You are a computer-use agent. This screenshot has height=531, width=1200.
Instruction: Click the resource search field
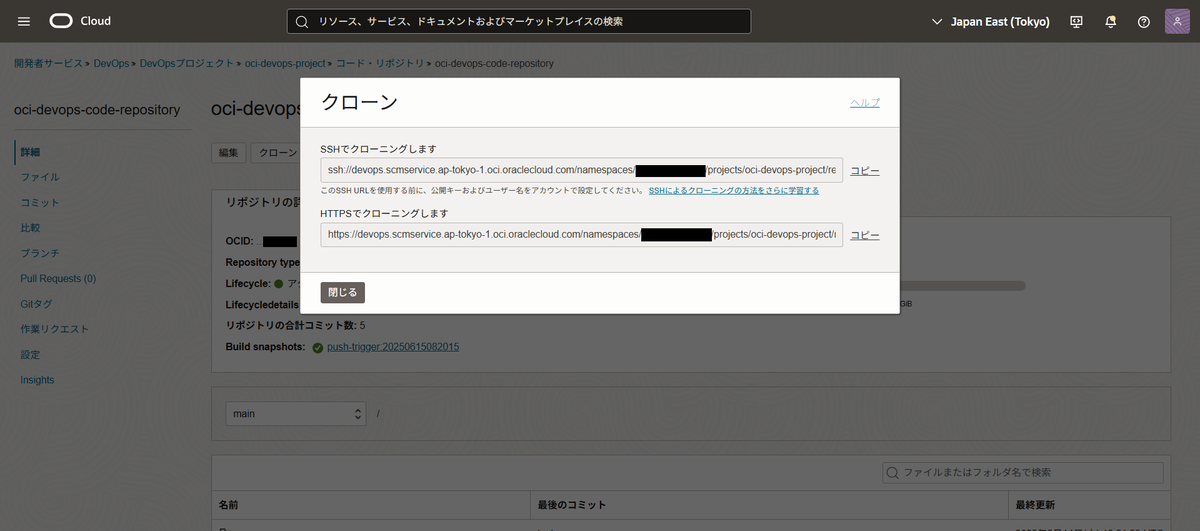(519, 21)
